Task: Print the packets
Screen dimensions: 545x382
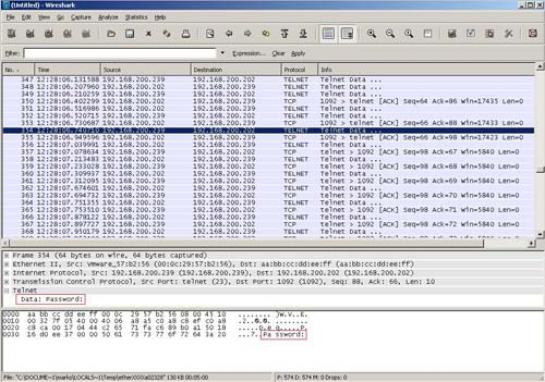Action: [x=186, y=34]
